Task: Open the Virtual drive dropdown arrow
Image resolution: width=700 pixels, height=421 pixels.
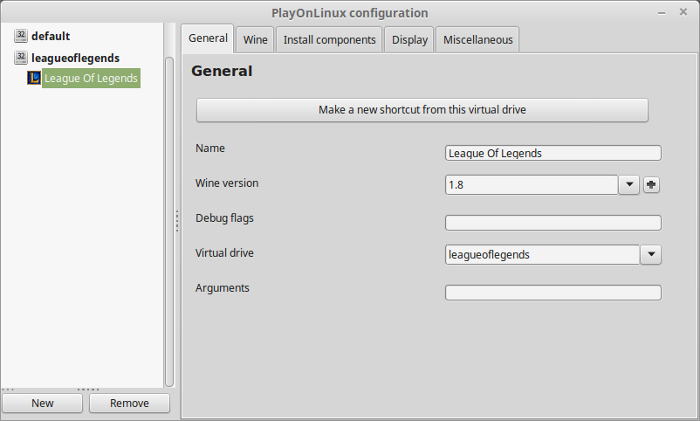Action: click(x=651, y=254)
